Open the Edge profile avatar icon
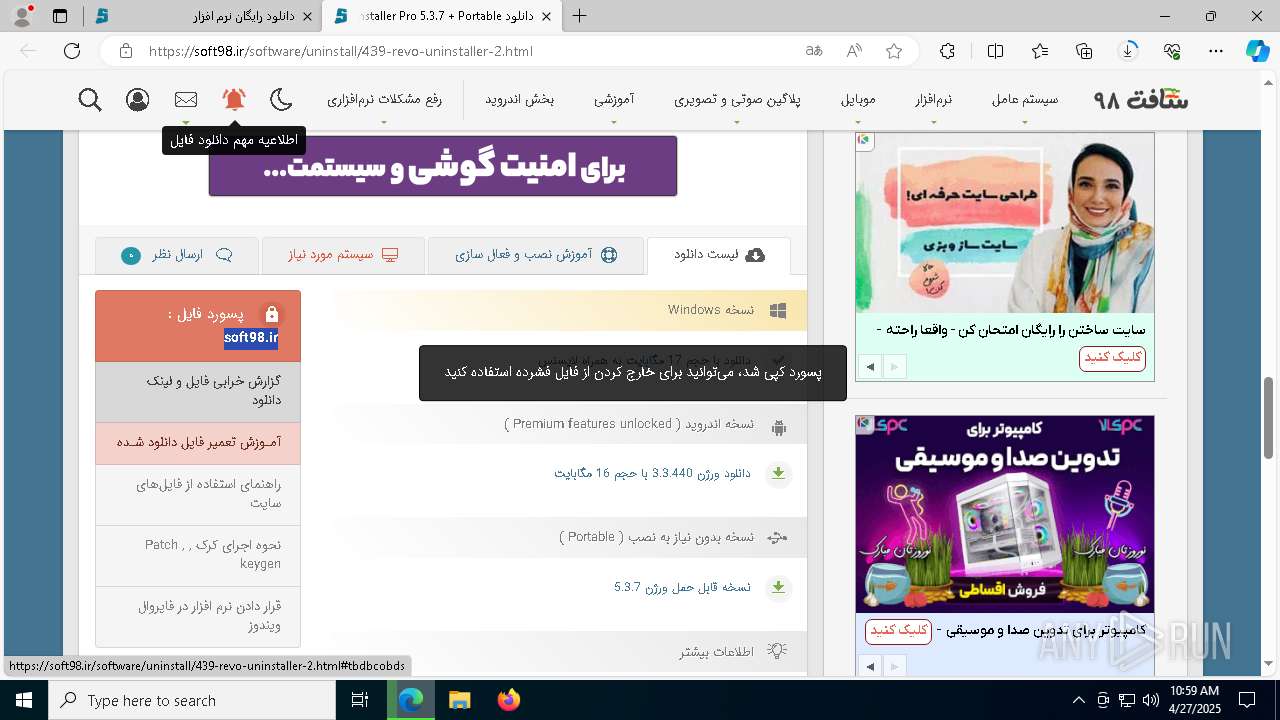Image resolution: width=1280 pixels, height=720 pixels. point(22,16)
